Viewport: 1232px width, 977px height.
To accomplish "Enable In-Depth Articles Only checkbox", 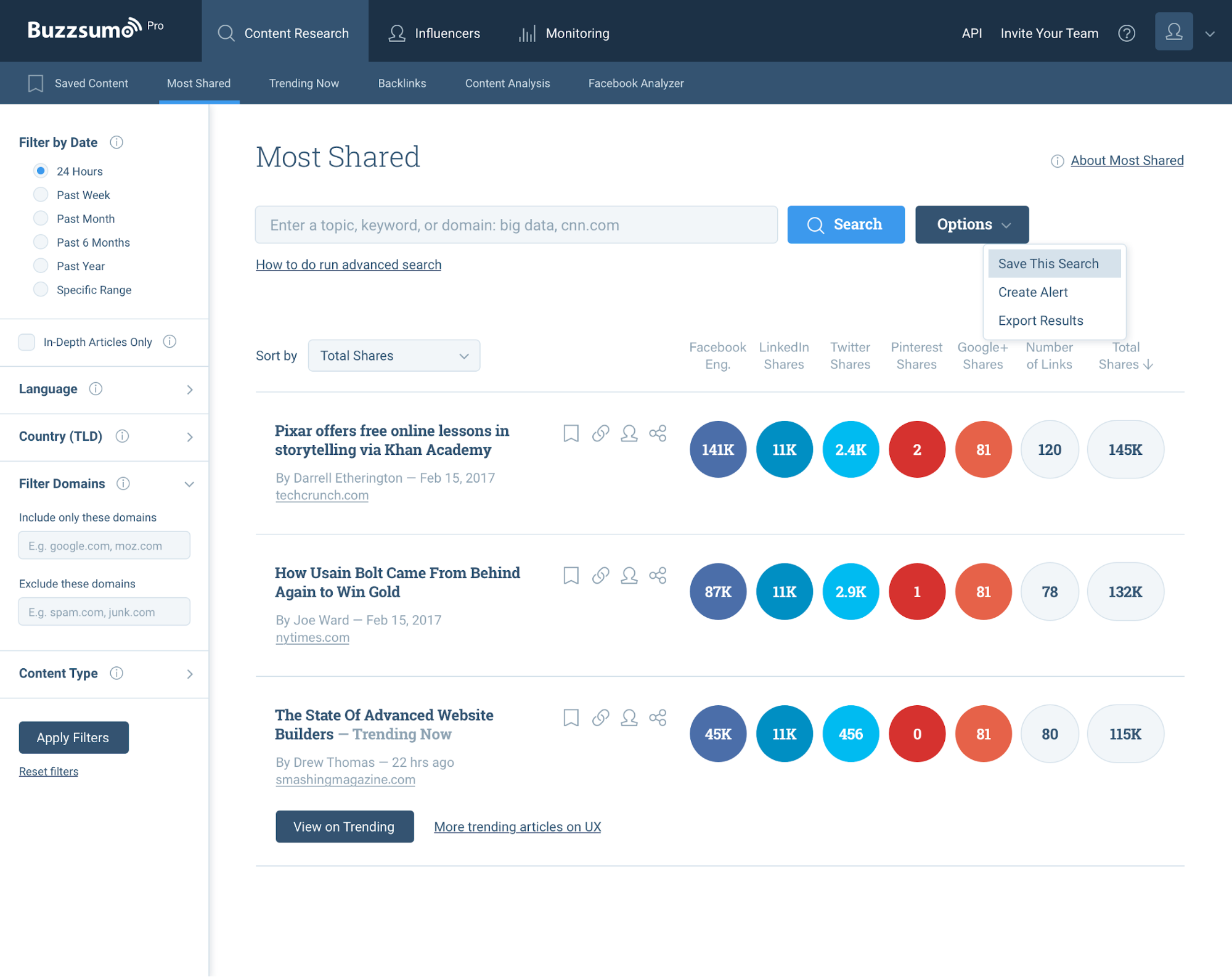I will coord(27,342).
